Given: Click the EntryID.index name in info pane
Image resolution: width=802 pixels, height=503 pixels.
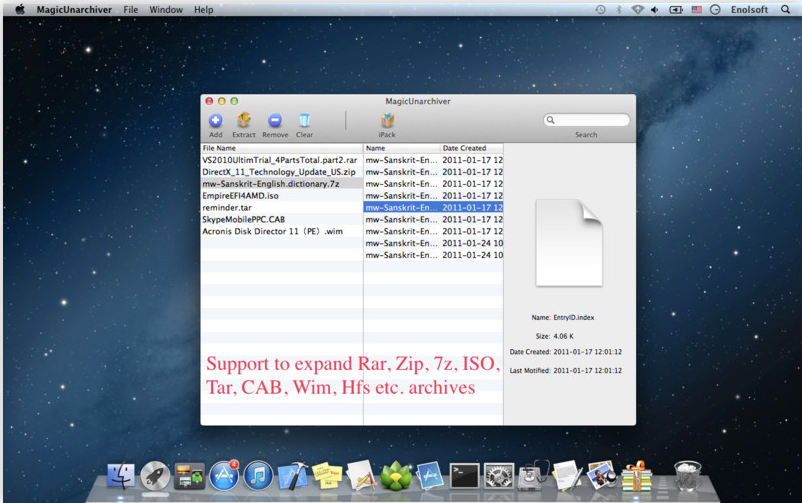Looking at the screenshot, I should [574, 317].
